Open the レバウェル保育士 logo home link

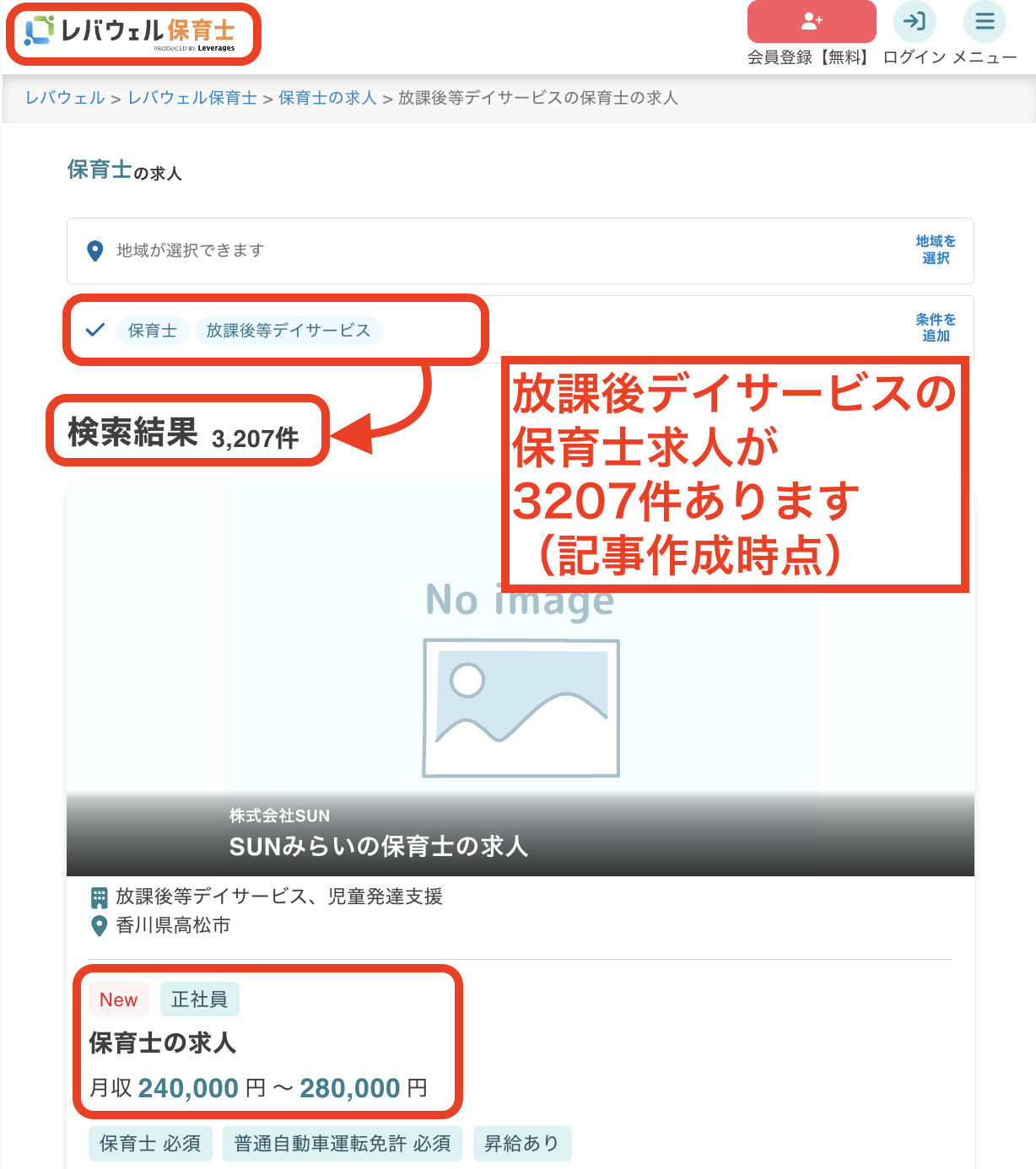point(130,32)
